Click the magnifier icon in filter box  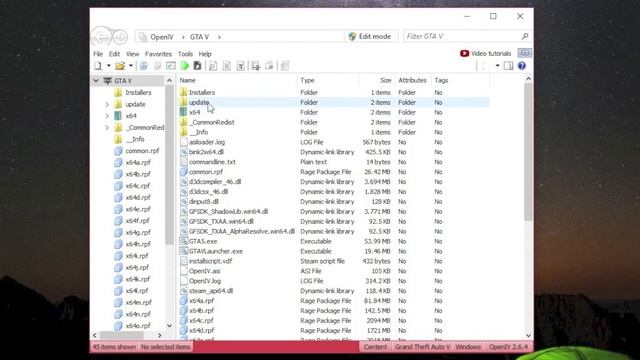(525, 36)
